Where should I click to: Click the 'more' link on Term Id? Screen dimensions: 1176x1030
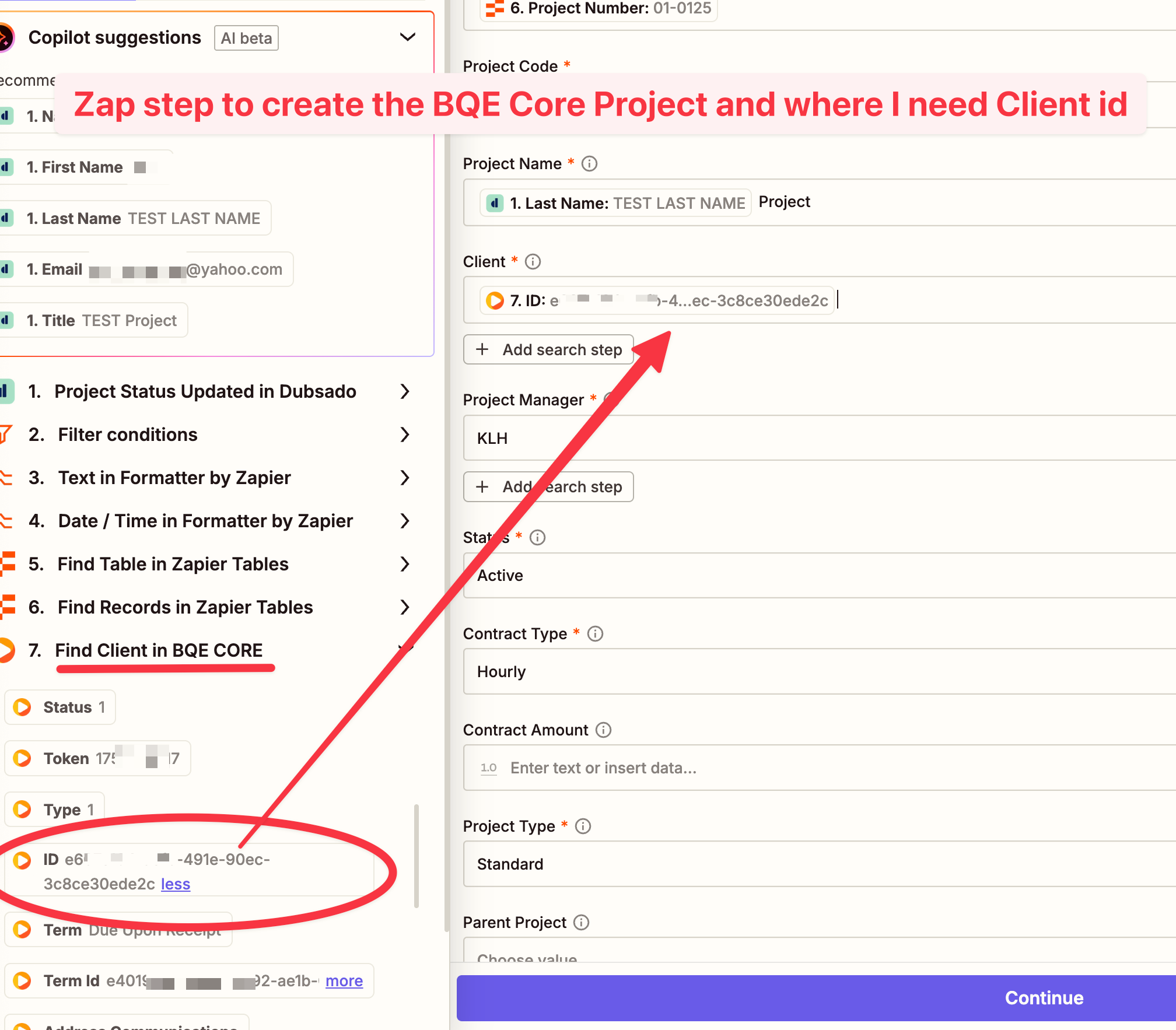[x=344, y=981]
